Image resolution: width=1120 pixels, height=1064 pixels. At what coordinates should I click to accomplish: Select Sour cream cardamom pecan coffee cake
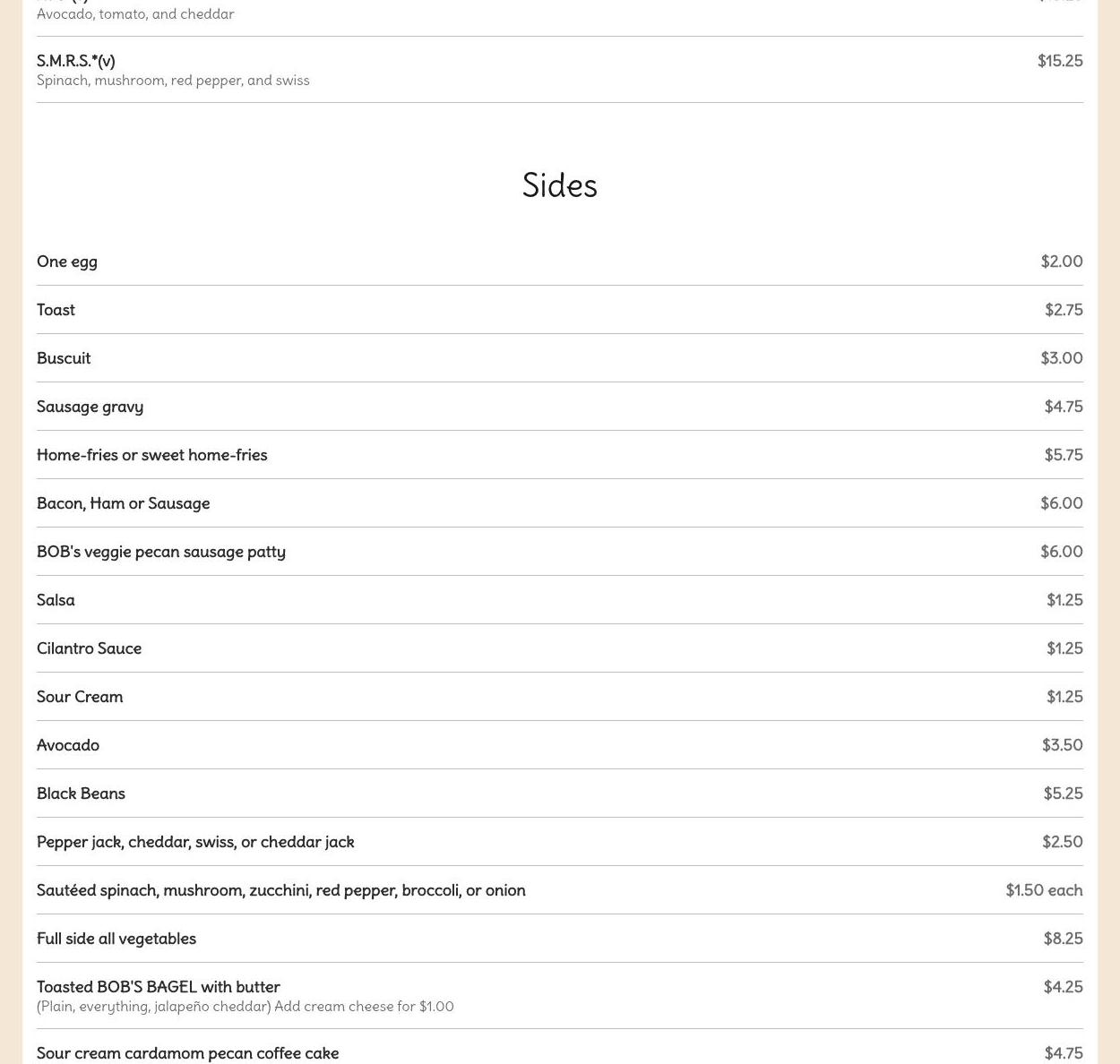click(x=560, y=1050)
